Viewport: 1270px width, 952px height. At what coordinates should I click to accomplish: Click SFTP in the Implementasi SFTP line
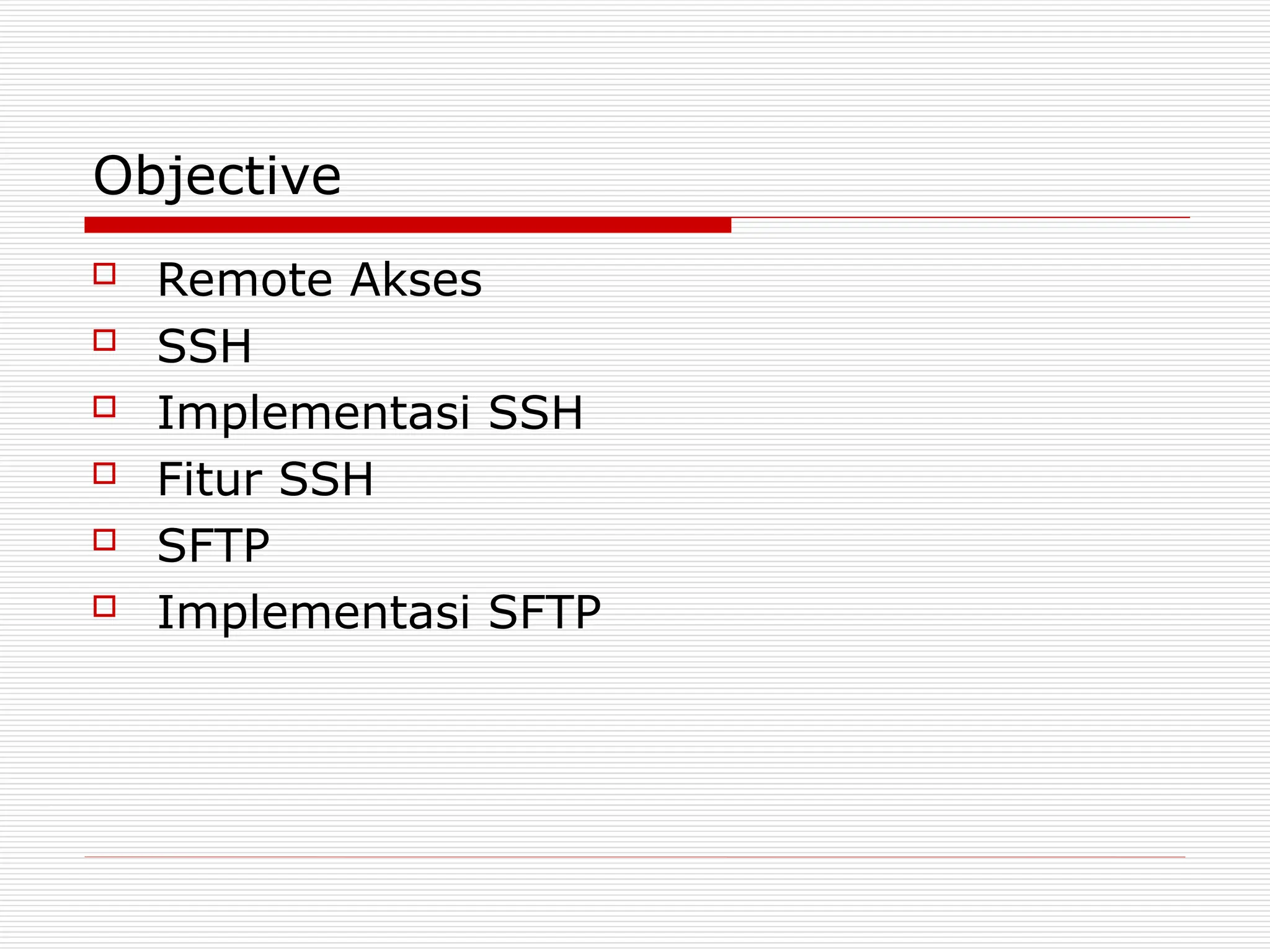pos(544,612)
